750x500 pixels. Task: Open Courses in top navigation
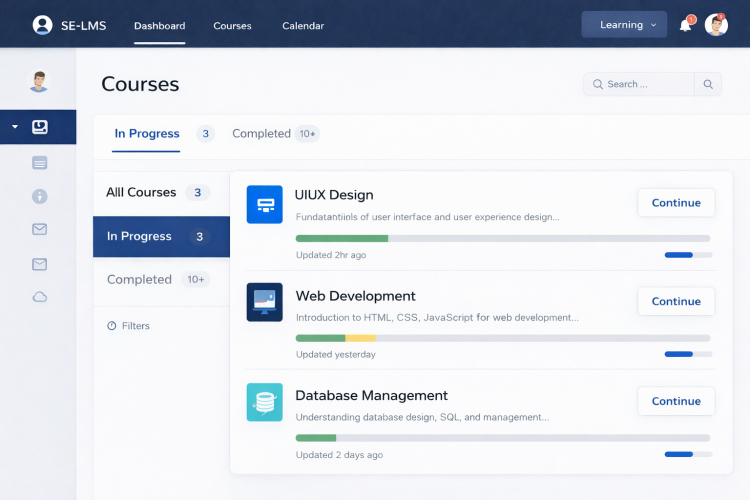232,26
